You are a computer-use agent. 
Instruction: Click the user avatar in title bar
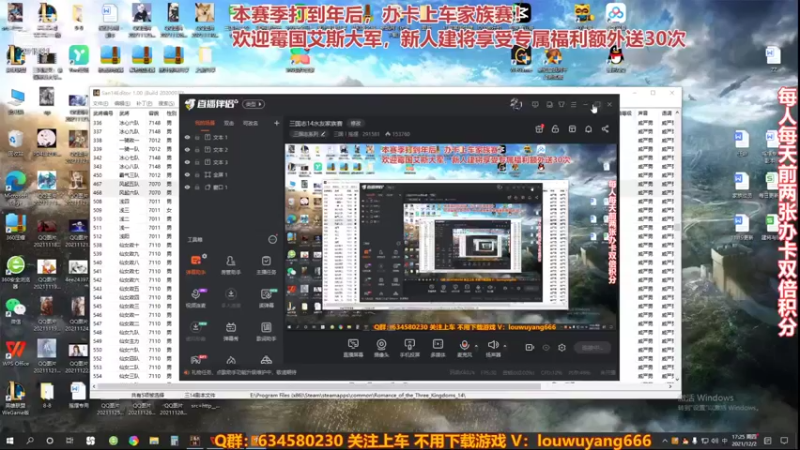coord(516,104)
